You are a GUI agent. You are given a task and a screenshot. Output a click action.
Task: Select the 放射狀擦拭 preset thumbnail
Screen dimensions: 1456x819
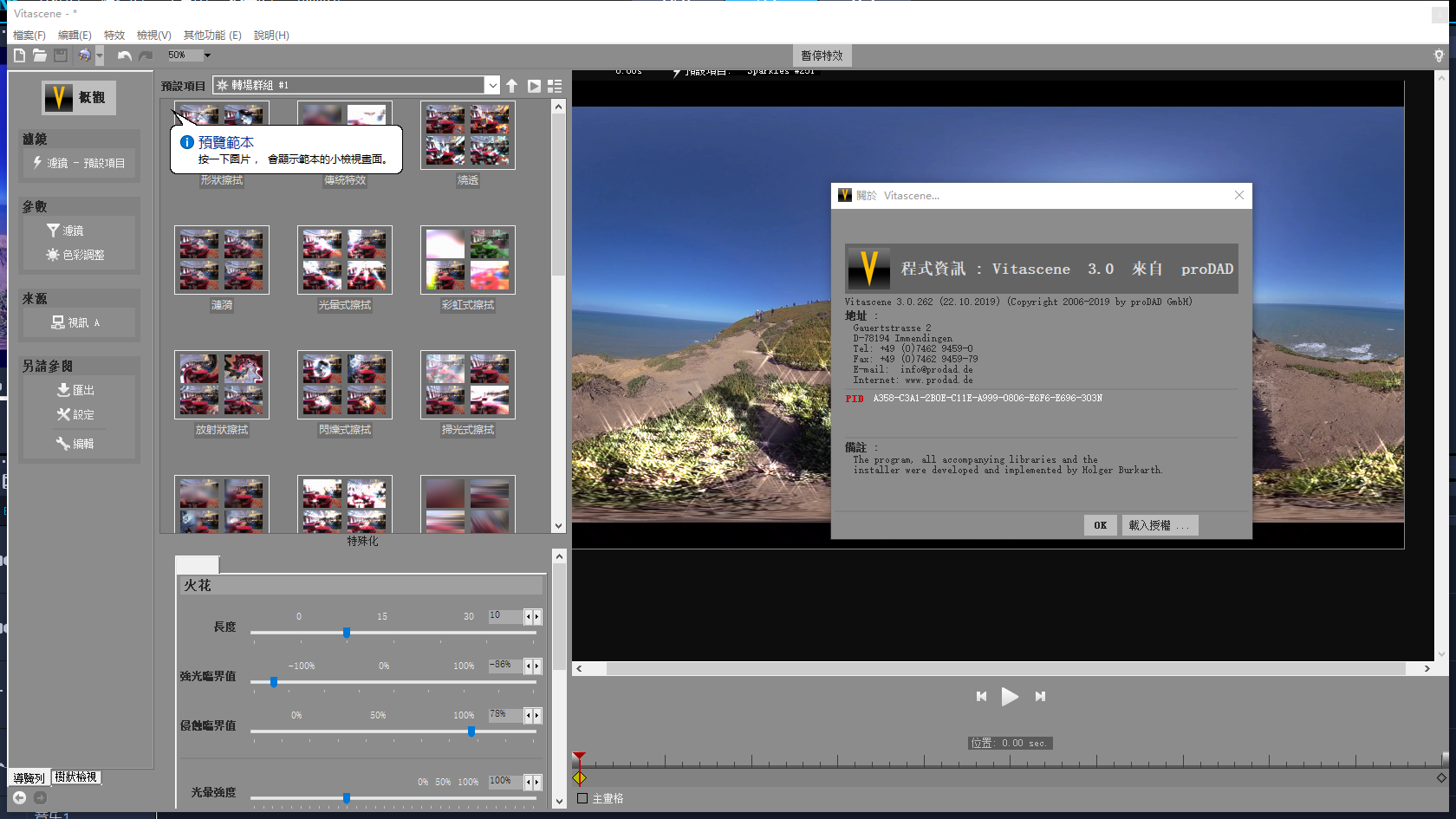point(222,384)
